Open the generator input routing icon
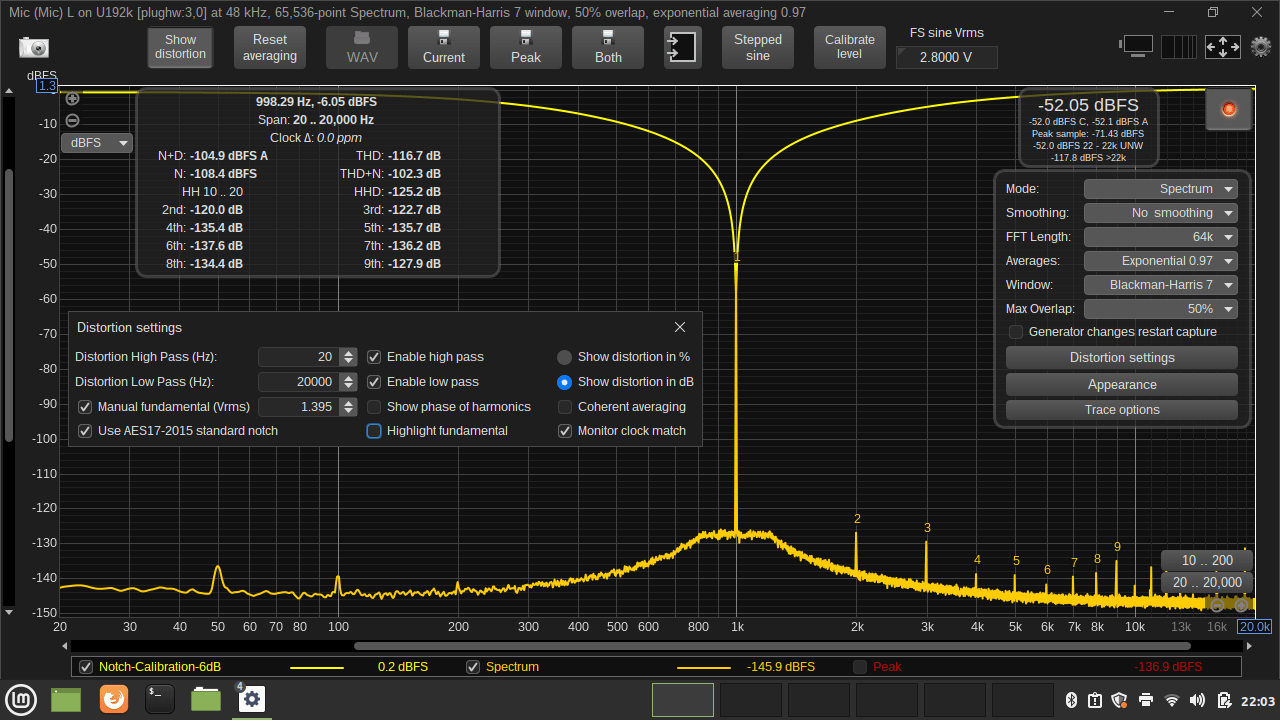This screenshot has height=720, width=1280. click(x=683, y=47)
